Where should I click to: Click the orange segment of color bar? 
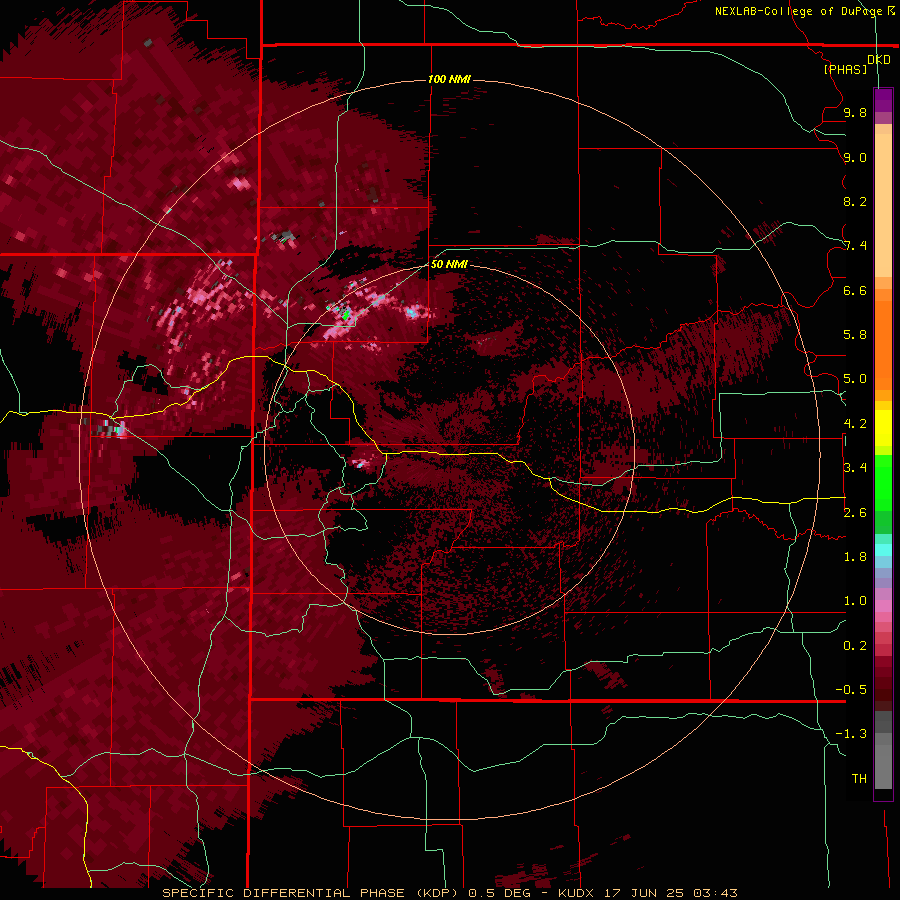pos(883,344)
